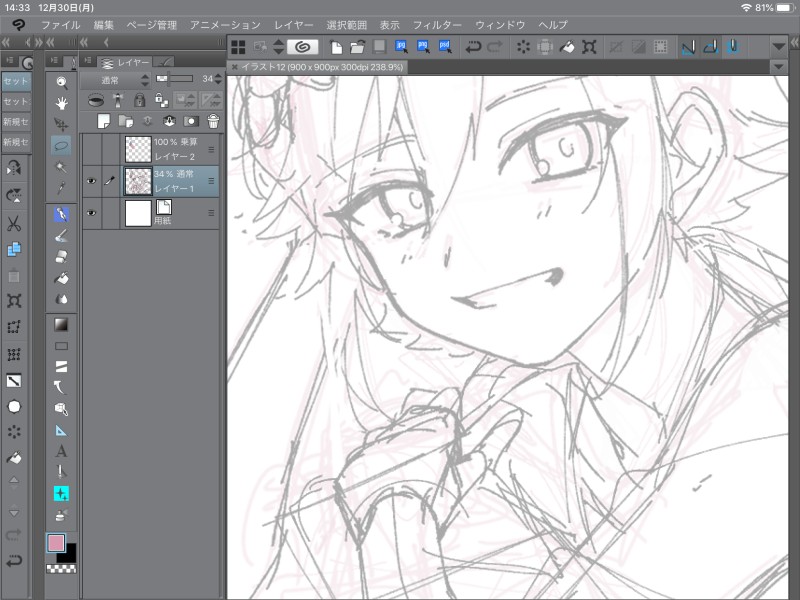Select the Fill bucket tool in tool palette
Image resolution: width=800 pixels, height=600 pixels.
point(61,278)
